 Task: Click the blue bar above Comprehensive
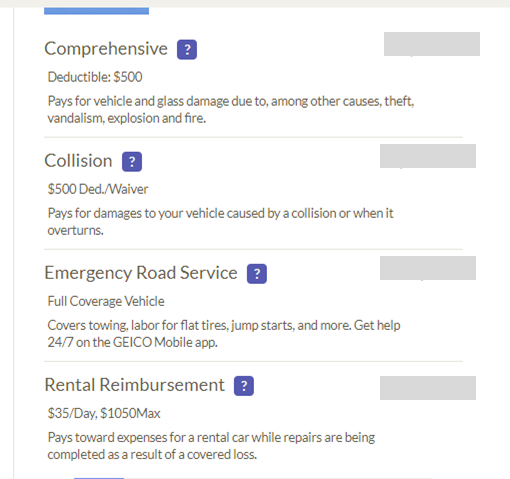96,11
